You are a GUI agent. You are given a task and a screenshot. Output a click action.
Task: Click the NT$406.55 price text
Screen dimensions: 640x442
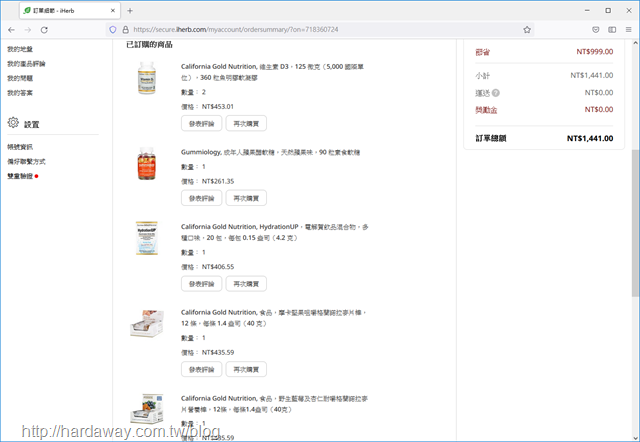(x=218, y=267)
